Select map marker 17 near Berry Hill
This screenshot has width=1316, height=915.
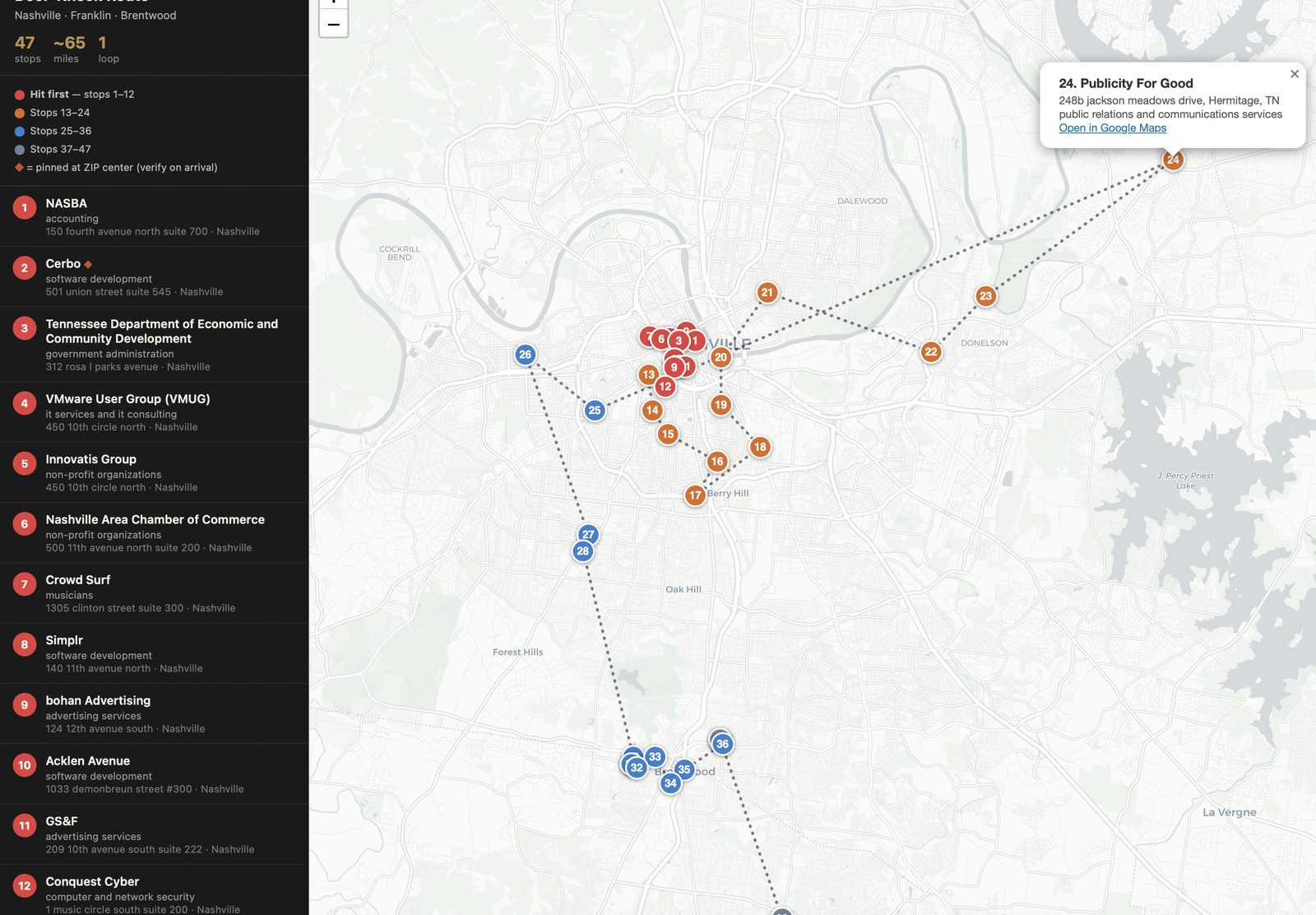pos(695,495)
